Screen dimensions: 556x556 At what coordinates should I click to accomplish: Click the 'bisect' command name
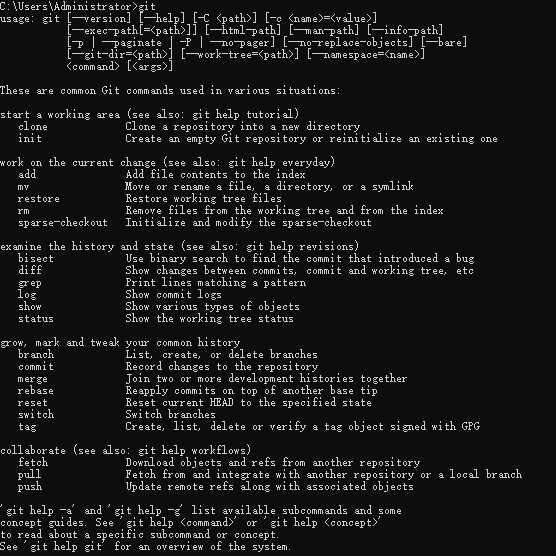36,258
